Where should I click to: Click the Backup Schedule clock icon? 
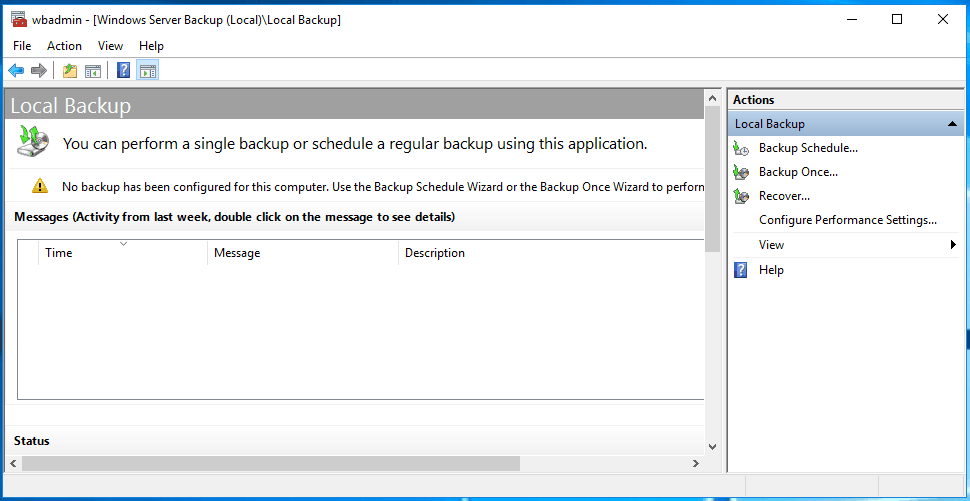[x=741, y=148]
